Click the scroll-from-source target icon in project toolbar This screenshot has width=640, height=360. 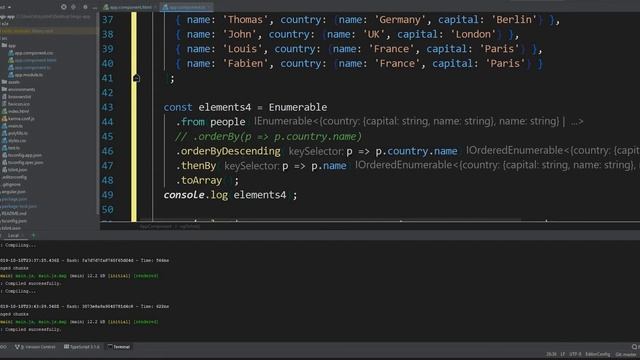64,7
